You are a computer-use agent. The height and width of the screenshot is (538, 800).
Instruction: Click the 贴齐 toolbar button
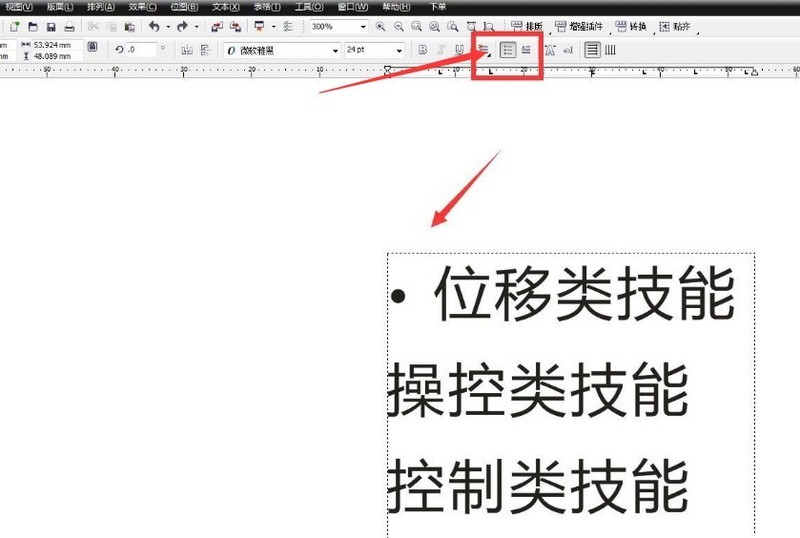coord(674,27)
